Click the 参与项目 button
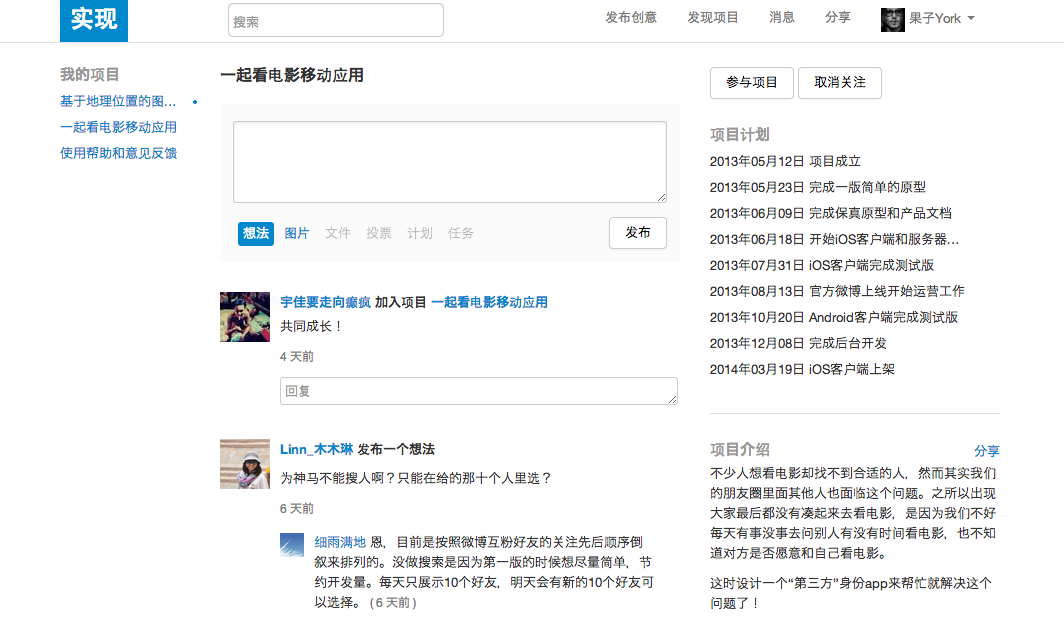The image size is (1064, 618). point(751,83)
